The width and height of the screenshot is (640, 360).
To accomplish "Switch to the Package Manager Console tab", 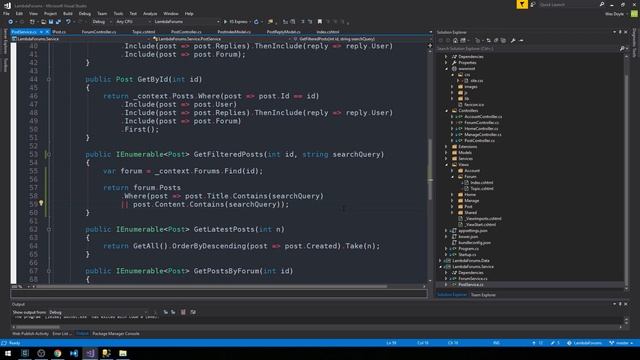I will [x=116, y=333].
